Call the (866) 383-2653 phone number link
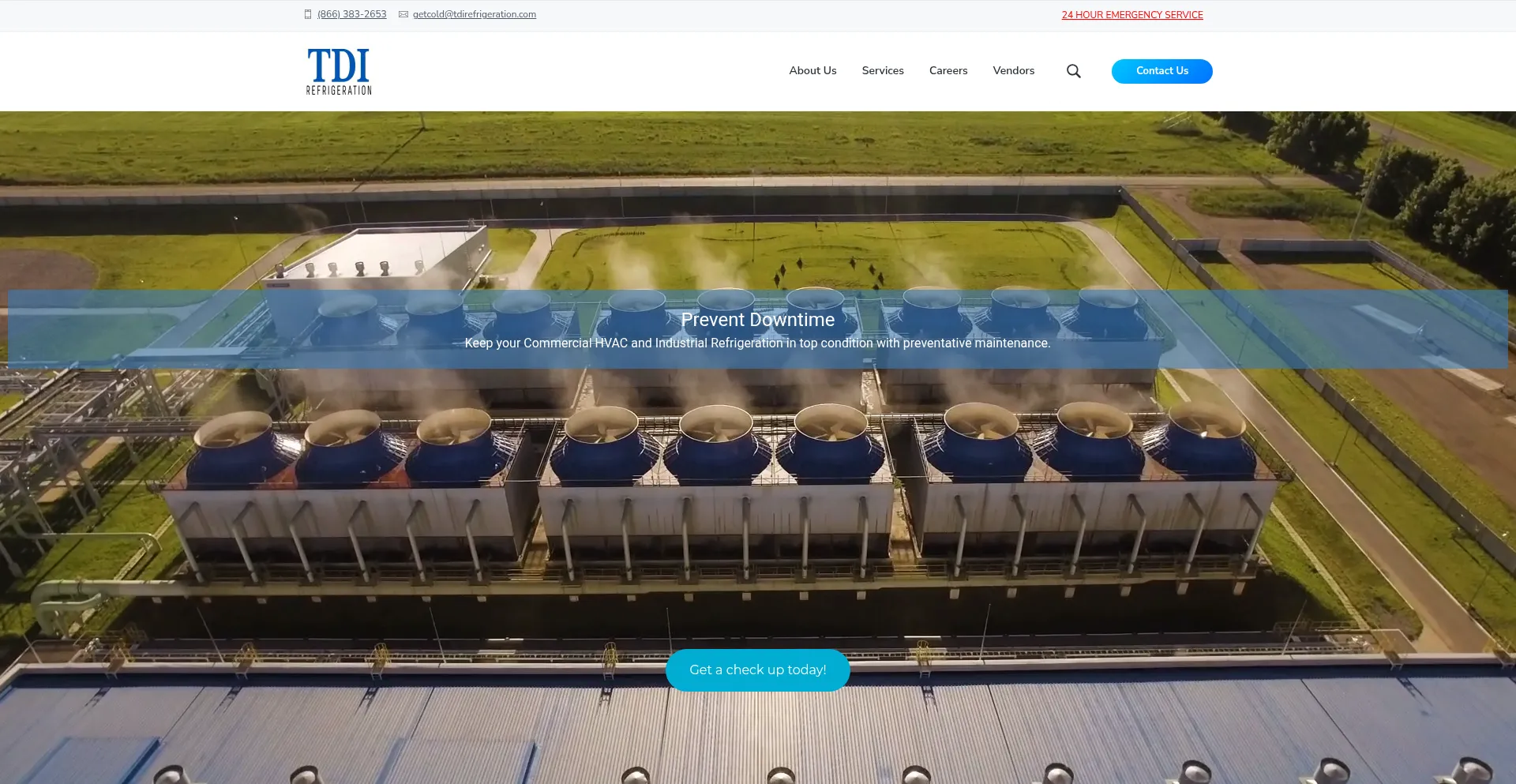 [x=351, y=14]
